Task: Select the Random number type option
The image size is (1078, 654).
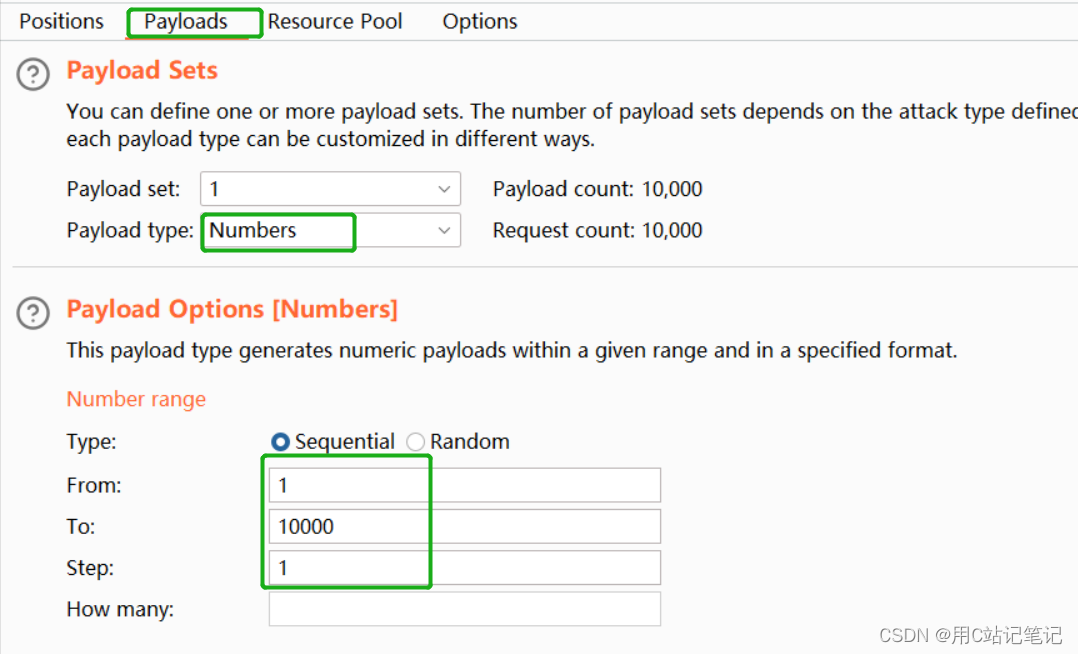Action: point(416,442)
